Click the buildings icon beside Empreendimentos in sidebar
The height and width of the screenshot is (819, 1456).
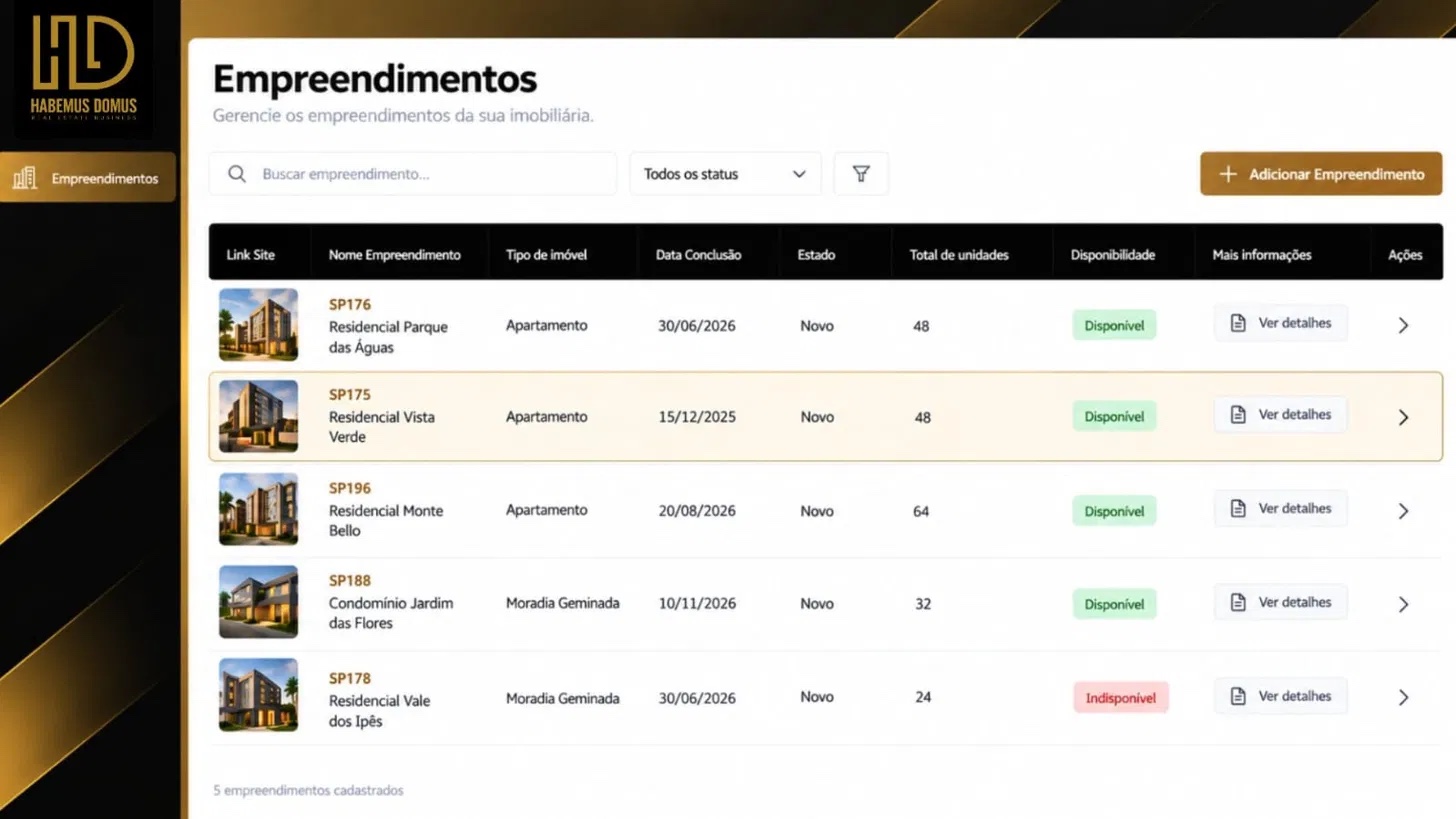click(x=25, y=178)
